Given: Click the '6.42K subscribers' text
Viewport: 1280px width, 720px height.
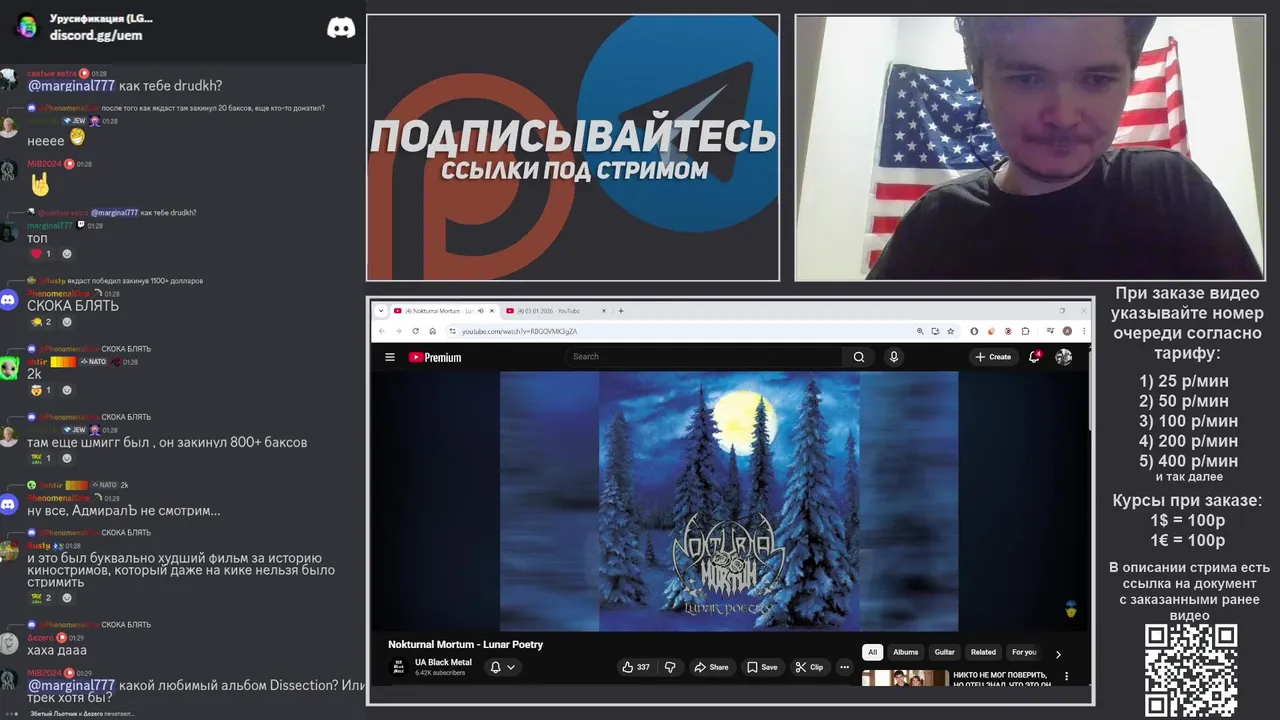Looking at the screenshot, I should click(x=440, y=673).
